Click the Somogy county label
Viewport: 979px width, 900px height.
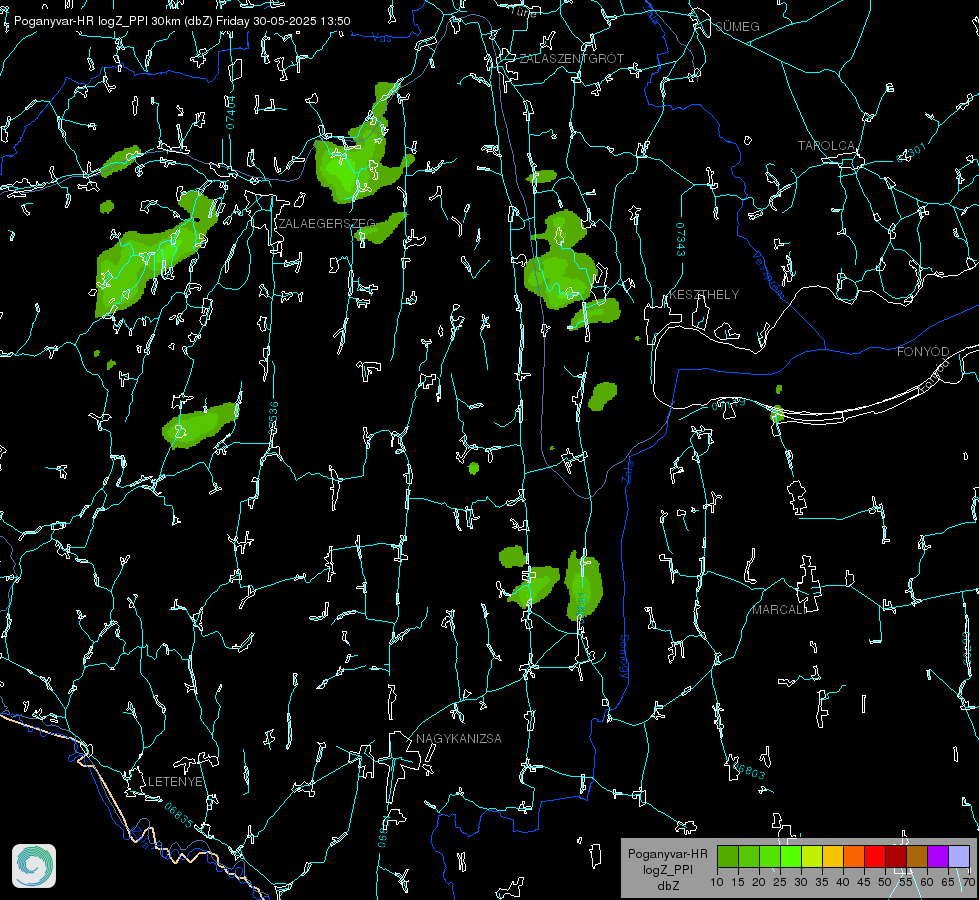tap(624, 657)
